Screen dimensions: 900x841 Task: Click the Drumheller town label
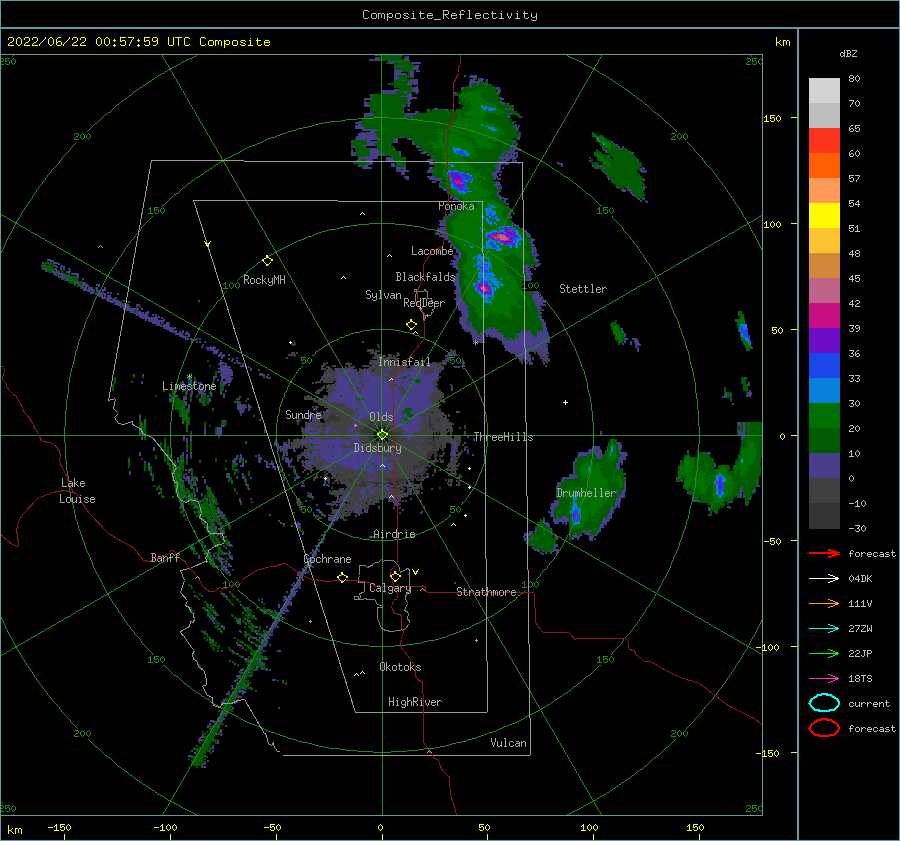[586, 493]
